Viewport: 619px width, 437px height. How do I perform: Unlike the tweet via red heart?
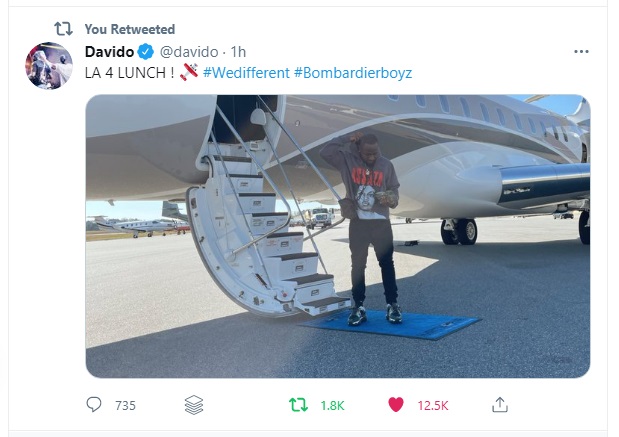396,404
